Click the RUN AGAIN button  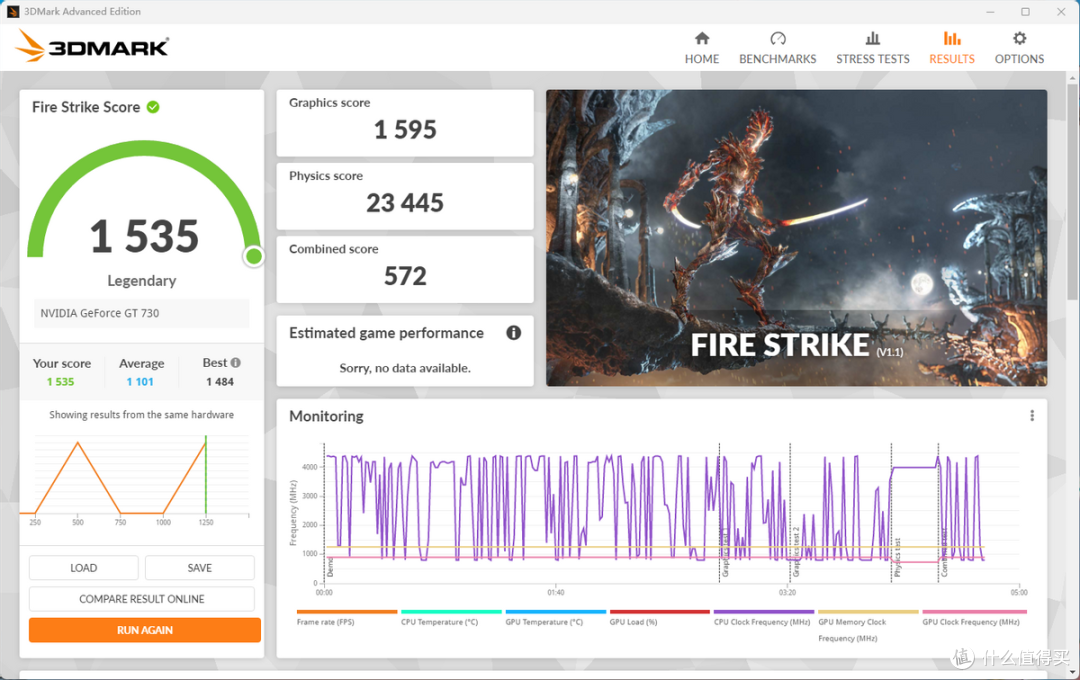(x=145, y=630)
